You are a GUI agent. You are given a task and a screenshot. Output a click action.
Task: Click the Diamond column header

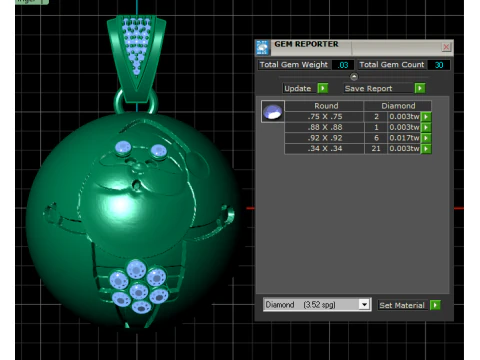tap(398, 106)
